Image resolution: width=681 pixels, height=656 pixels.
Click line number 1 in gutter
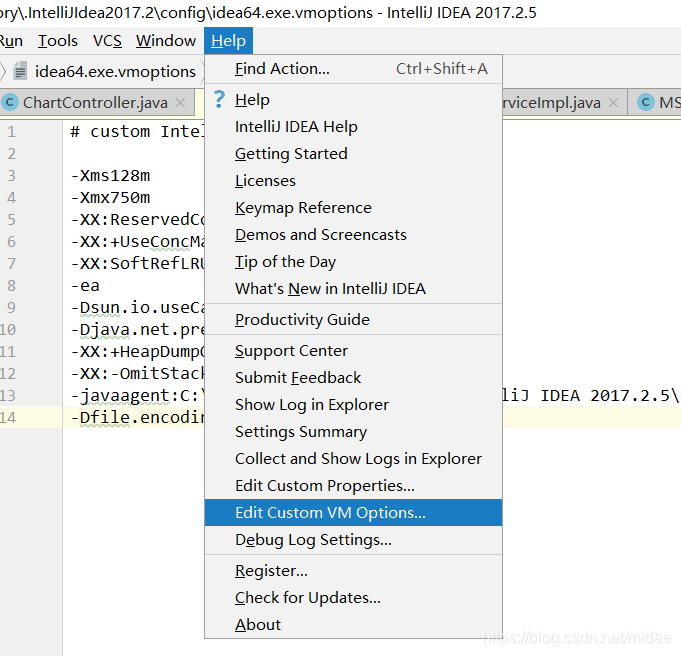coord(11,132)
